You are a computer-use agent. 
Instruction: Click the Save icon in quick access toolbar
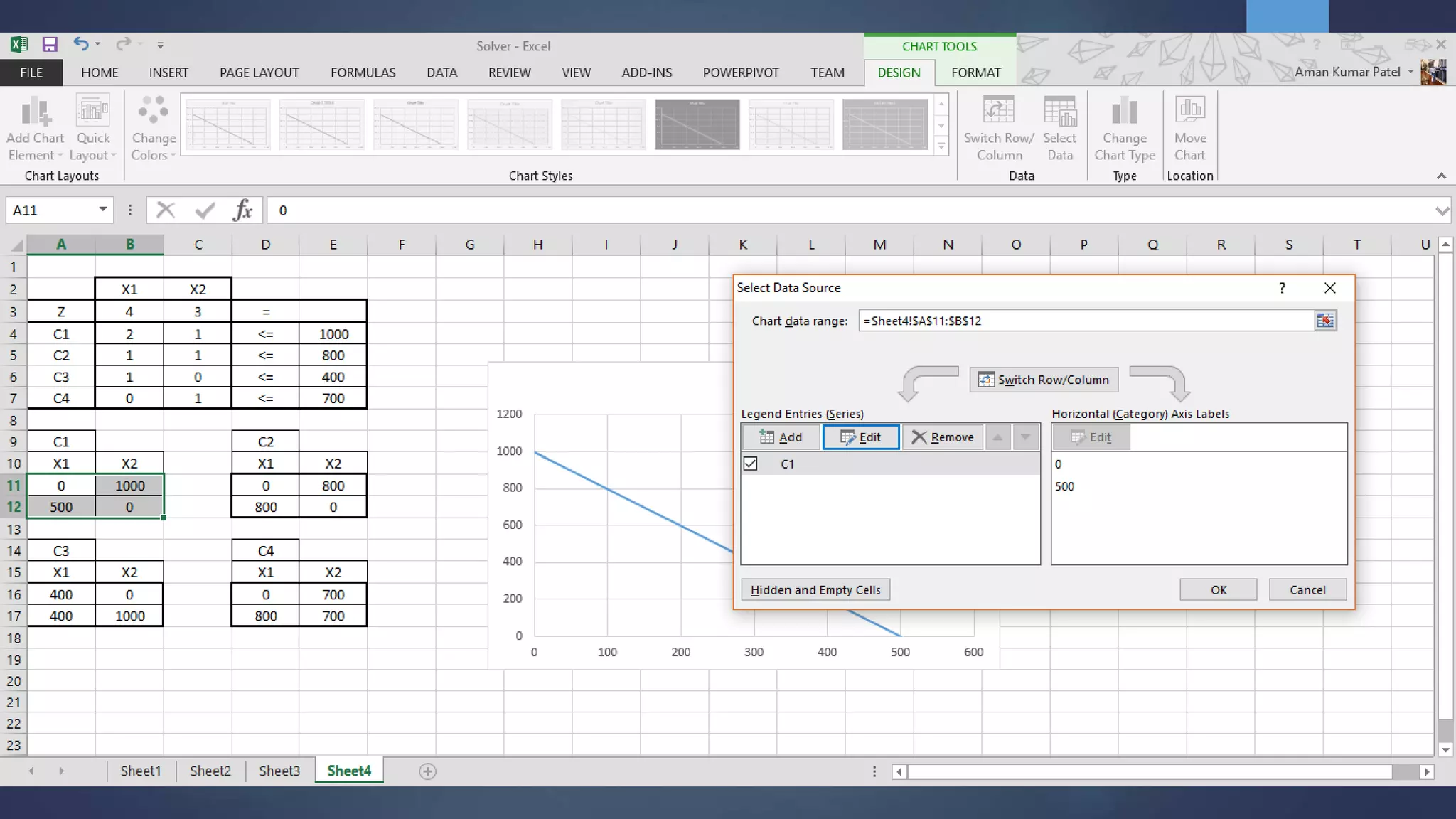point(49,45)
